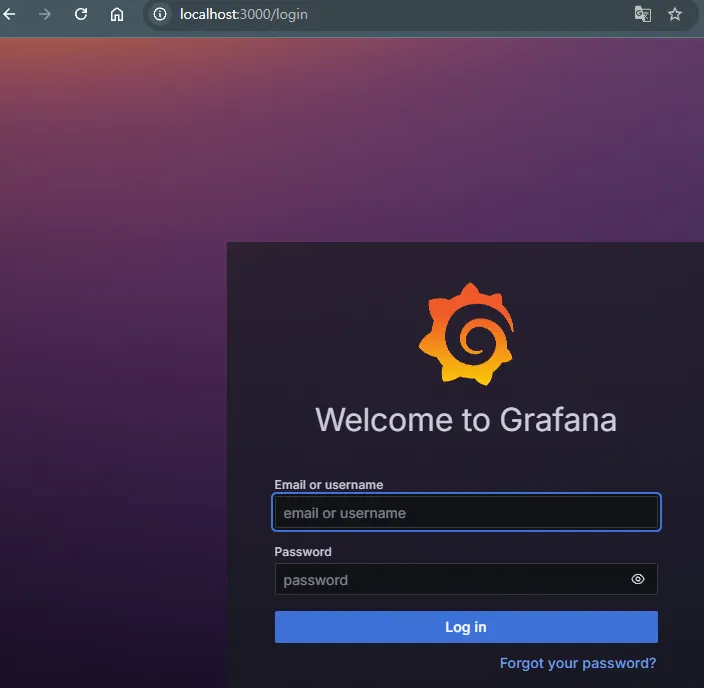Click the 'Password' field label
This screenshot has width=704, height=688.
click(303, 552)
